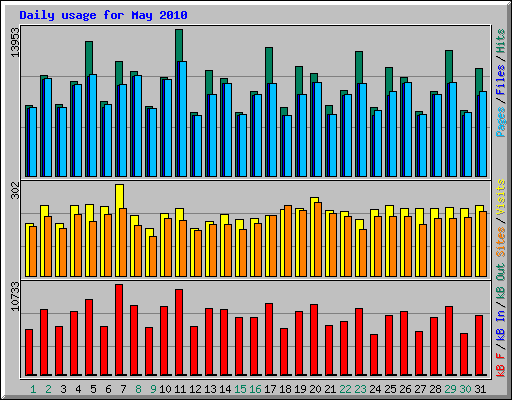The image size is (512, 400).
Task: Click the 'kB In' legend label
Action: tap(500, 325)
